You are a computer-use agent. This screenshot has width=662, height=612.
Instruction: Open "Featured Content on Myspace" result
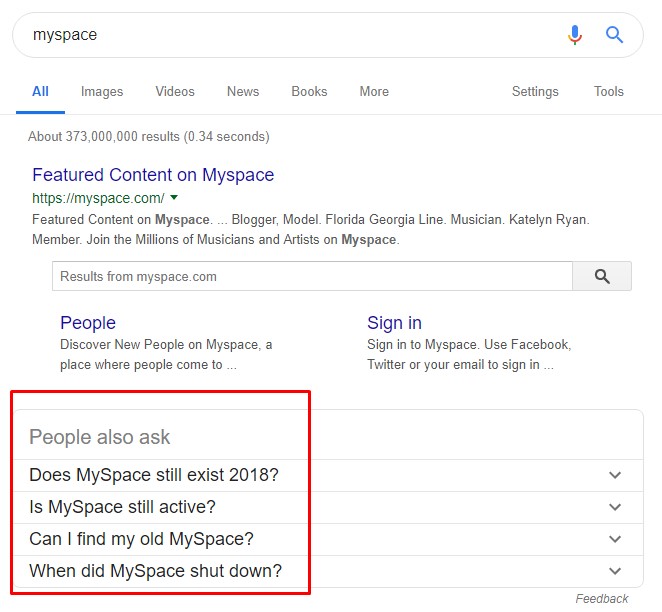[153, 175]
